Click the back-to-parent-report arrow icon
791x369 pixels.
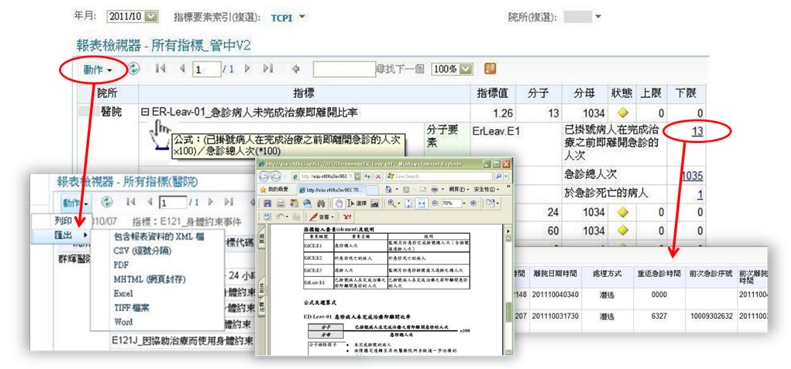(296, 69)
